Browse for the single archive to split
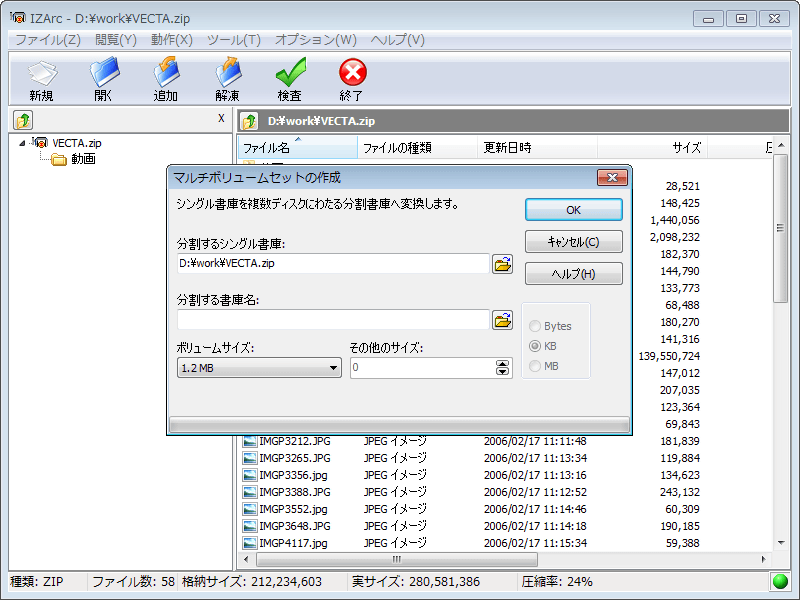Screen dimensions: 800x600 point(502,264)
